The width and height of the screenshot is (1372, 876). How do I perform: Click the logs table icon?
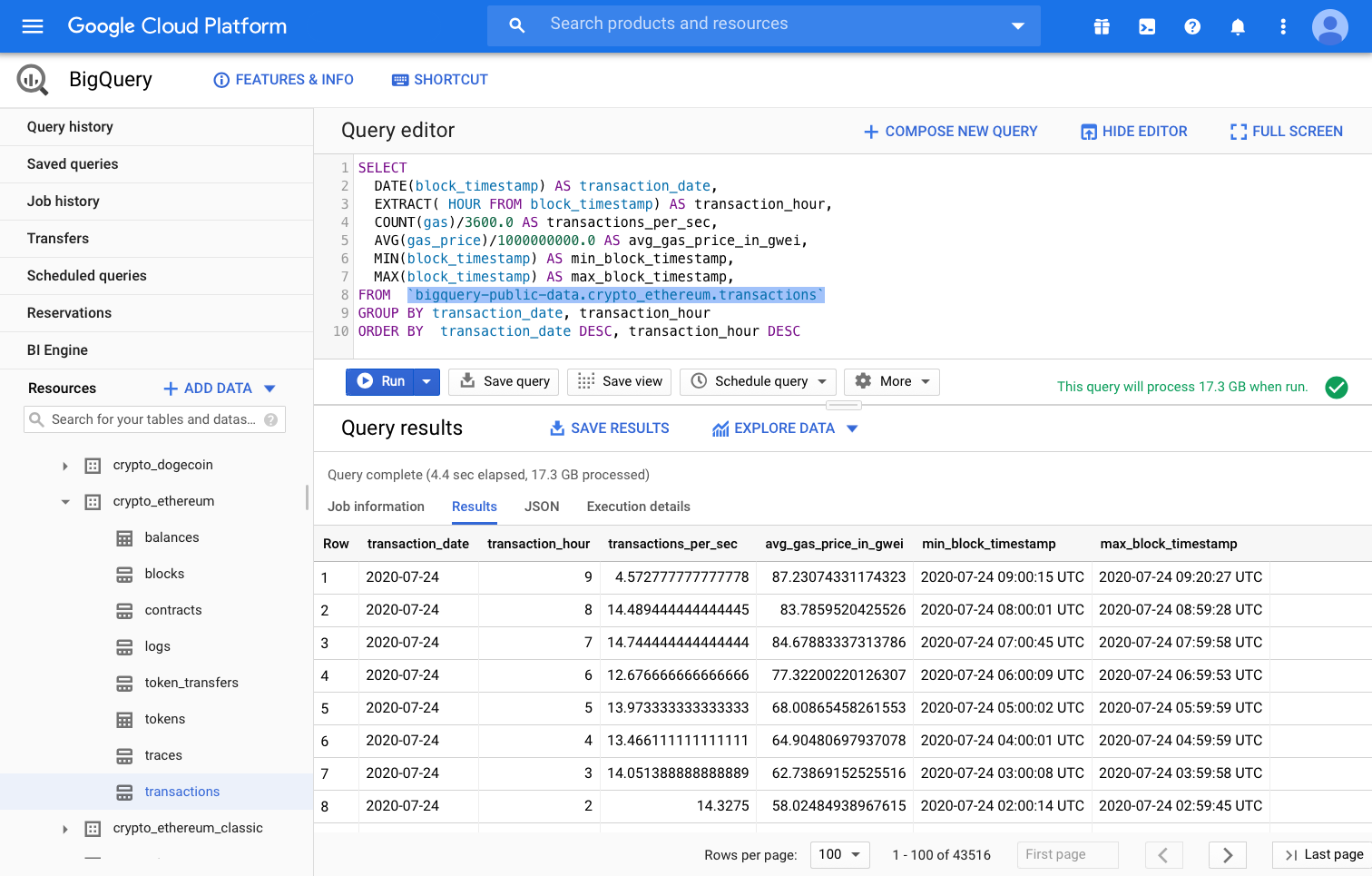click(x=124, y=647)
